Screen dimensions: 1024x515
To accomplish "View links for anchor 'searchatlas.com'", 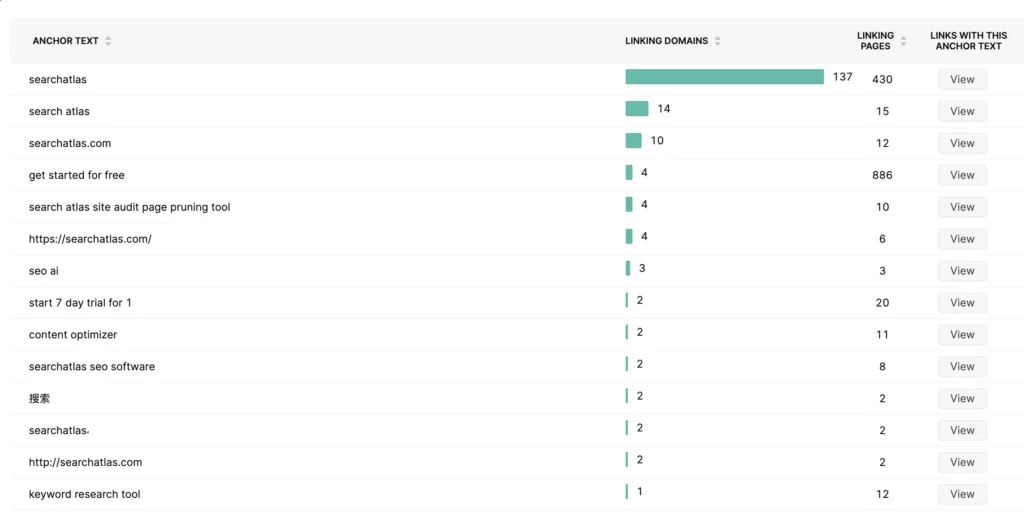I will click(x=962, y=143).
